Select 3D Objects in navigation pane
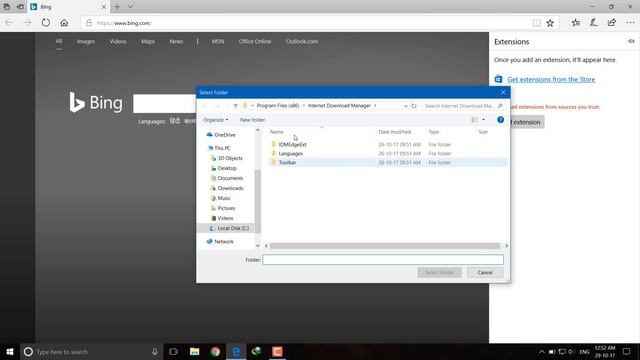Image resolution: width=640 pixels, height=360 pixels. click(230, 158)
